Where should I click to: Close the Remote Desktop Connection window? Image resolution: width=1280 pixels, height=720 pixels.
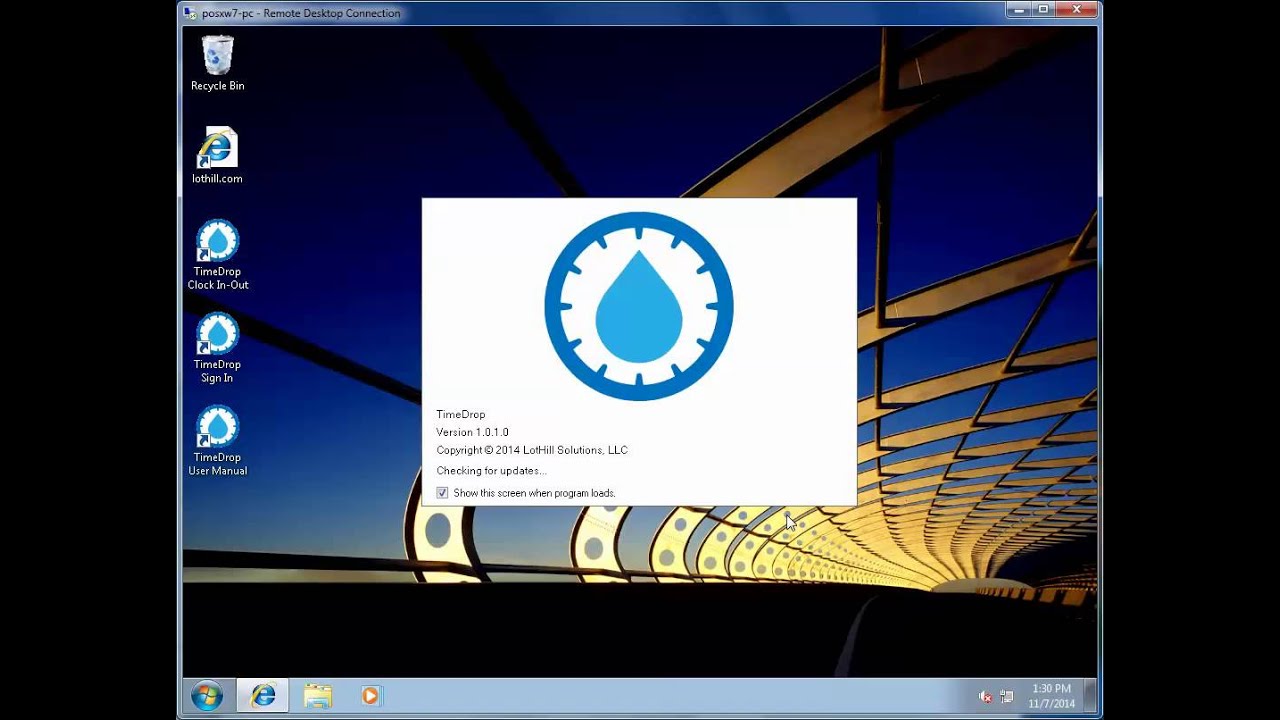click(1077, 10)
